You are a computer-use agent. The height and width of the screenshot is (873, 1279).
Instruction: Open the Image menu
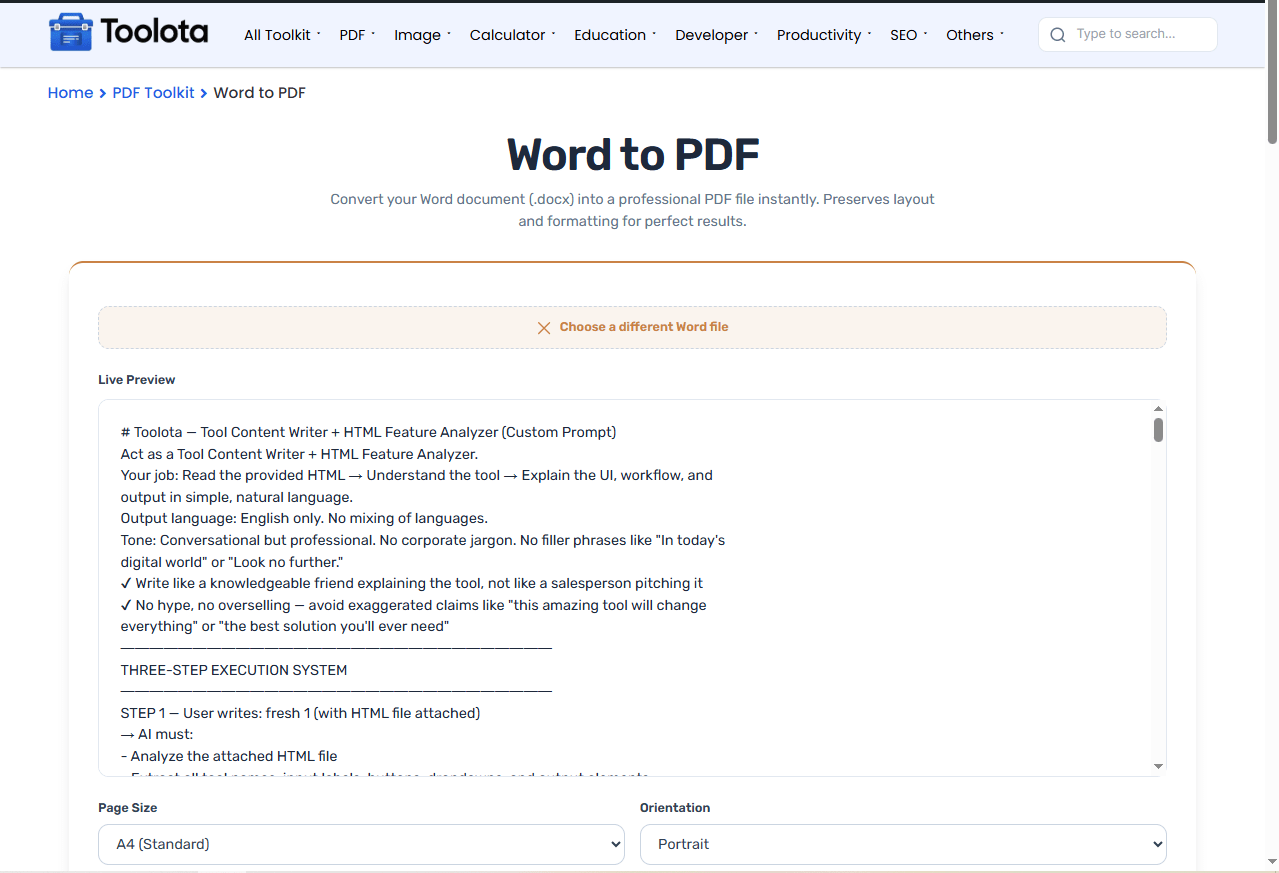[422, 35]
